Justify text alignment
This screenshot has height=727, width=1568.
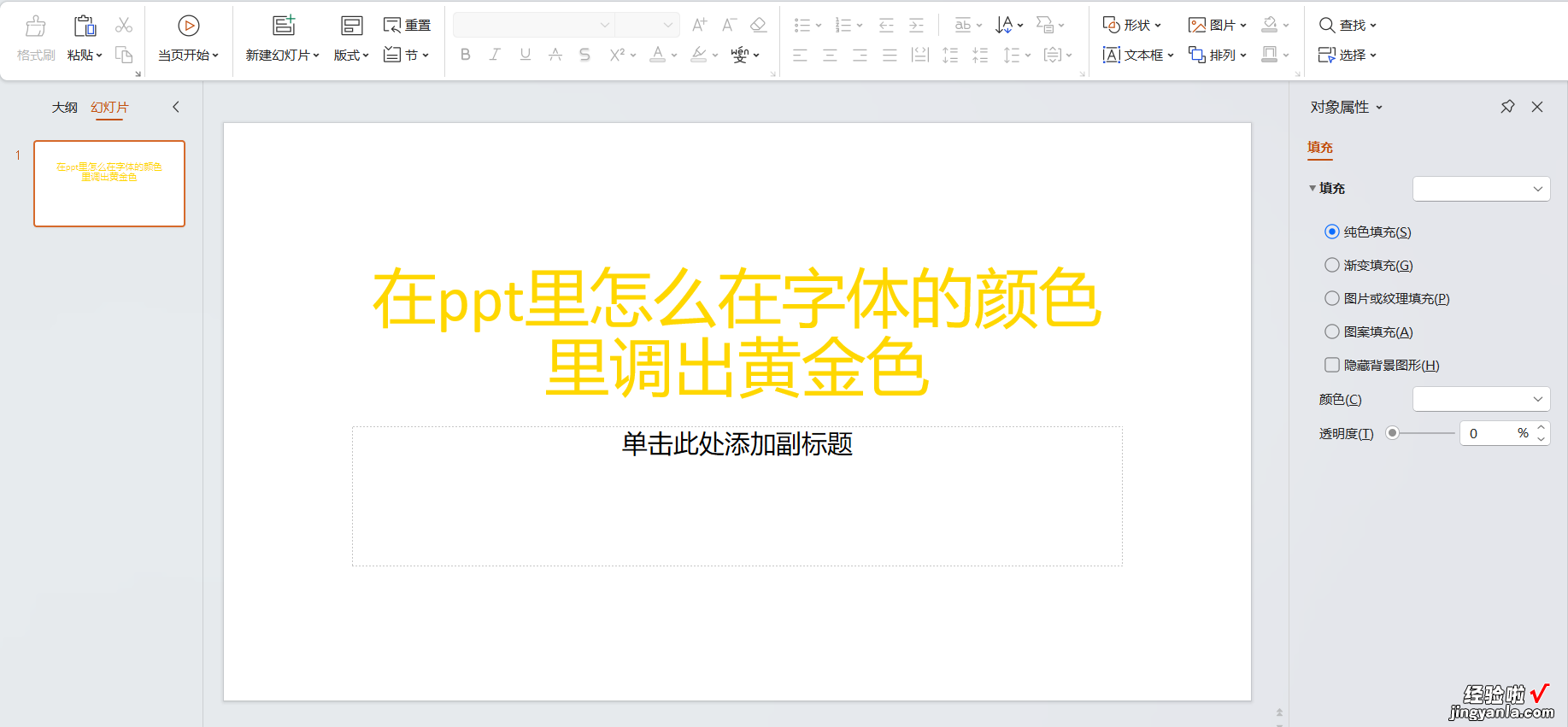pos(890,55)
